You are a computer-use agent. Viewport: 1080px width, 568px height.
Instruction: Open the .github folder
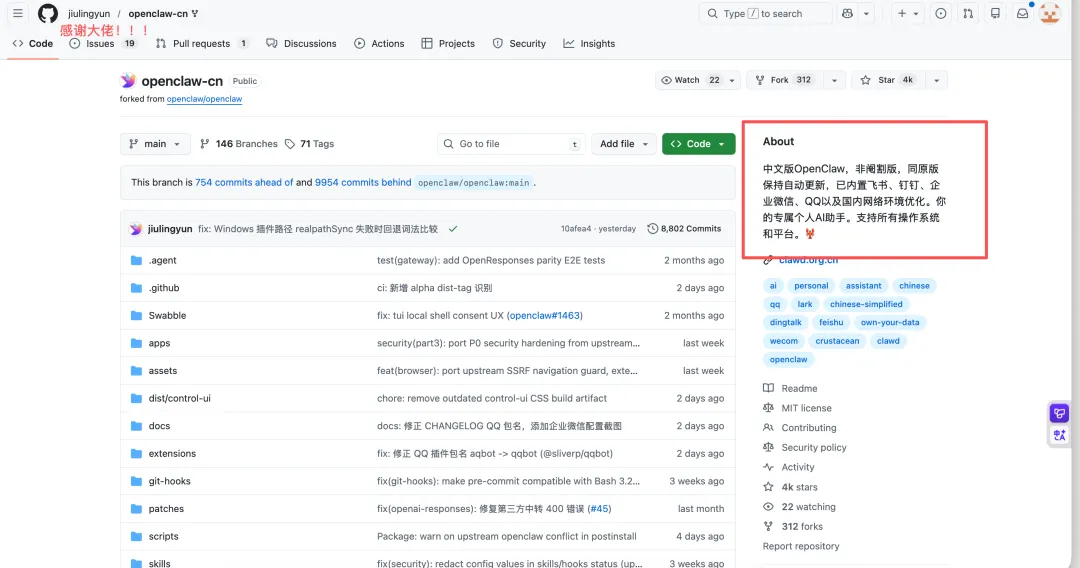(164, 288)
